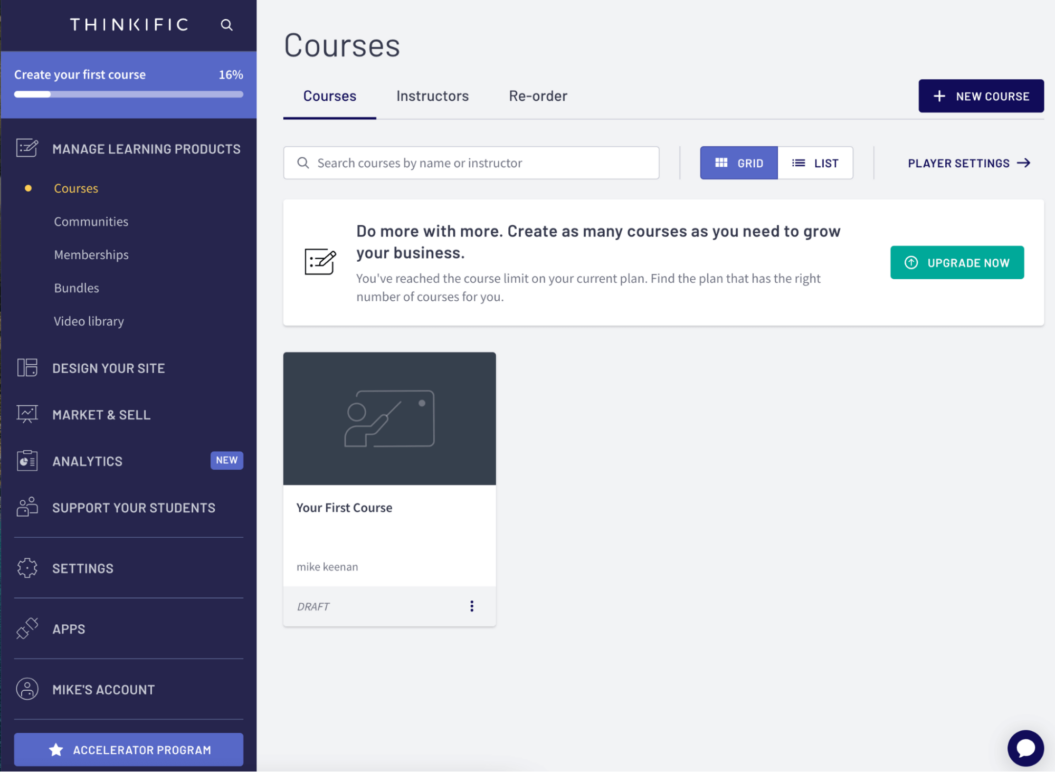The image size is (1055, 772).
Task: Click the DRAFT status label
Action: click(x=313, y=606)
